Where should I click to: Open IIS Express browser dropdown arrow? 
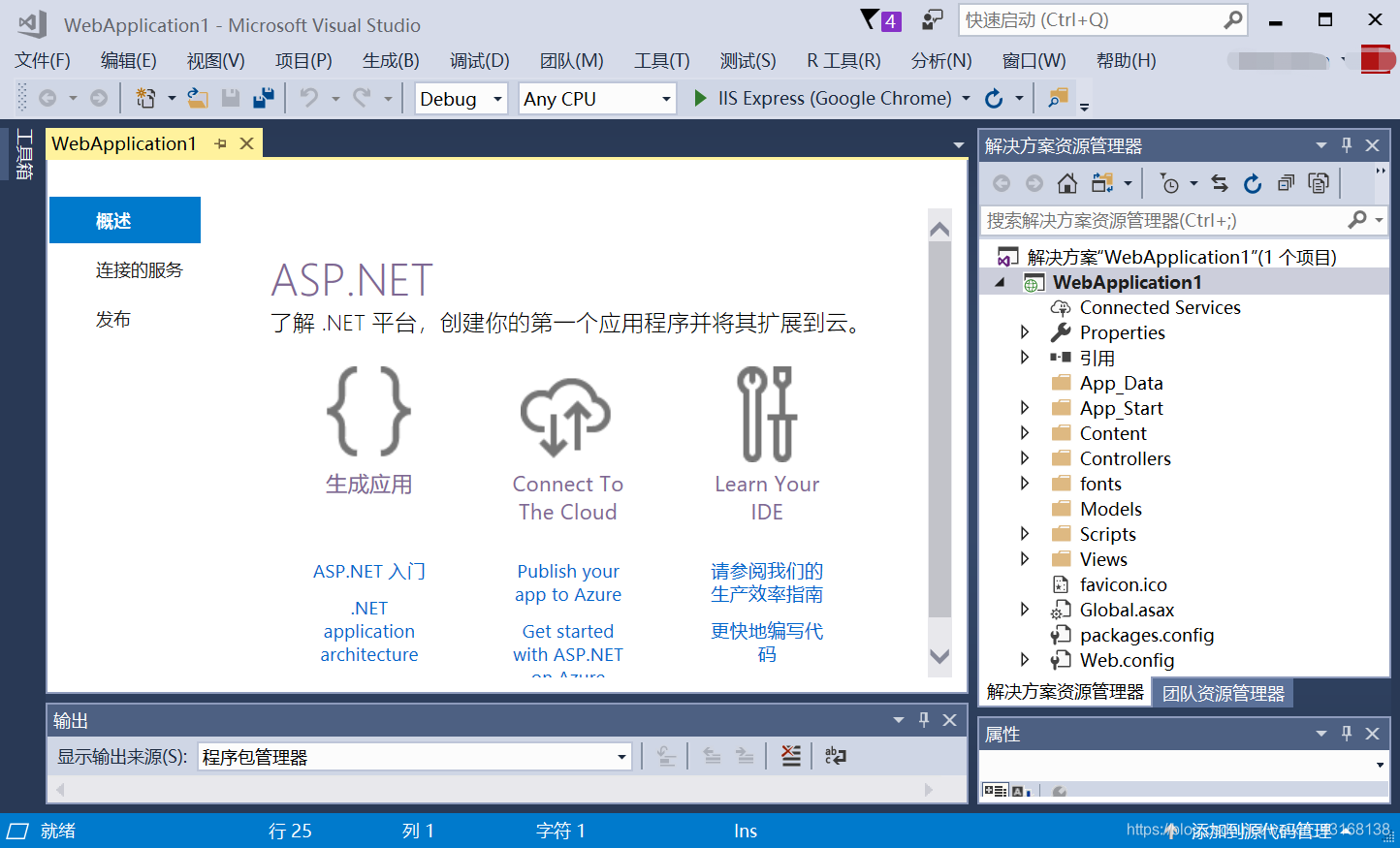(x=966, y=98)
